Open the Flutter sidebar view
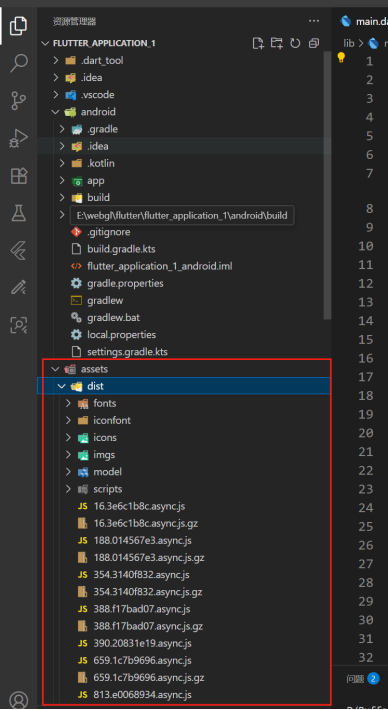Screen dimensions: 388x710 point(19,250)
